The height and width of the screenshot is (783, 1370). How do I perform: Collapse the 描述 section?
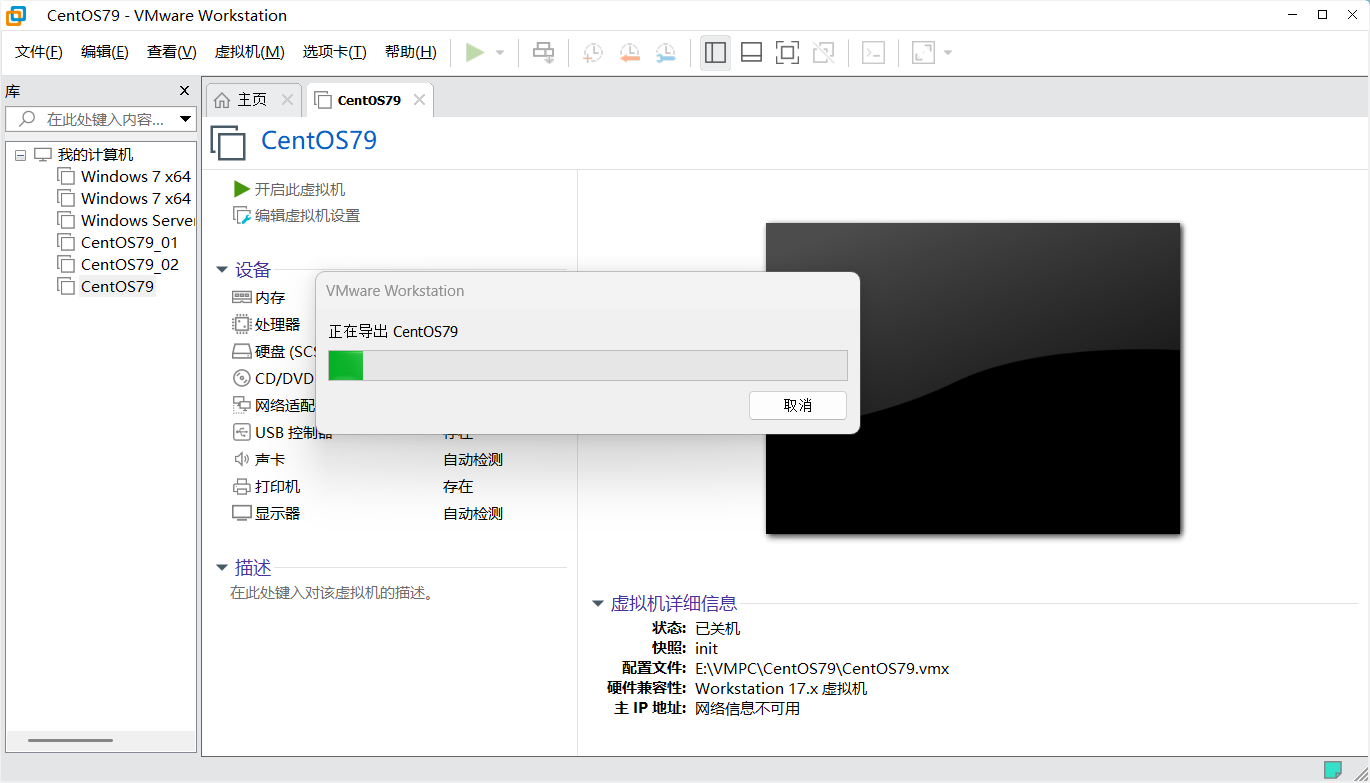click(x=222, y=568)
